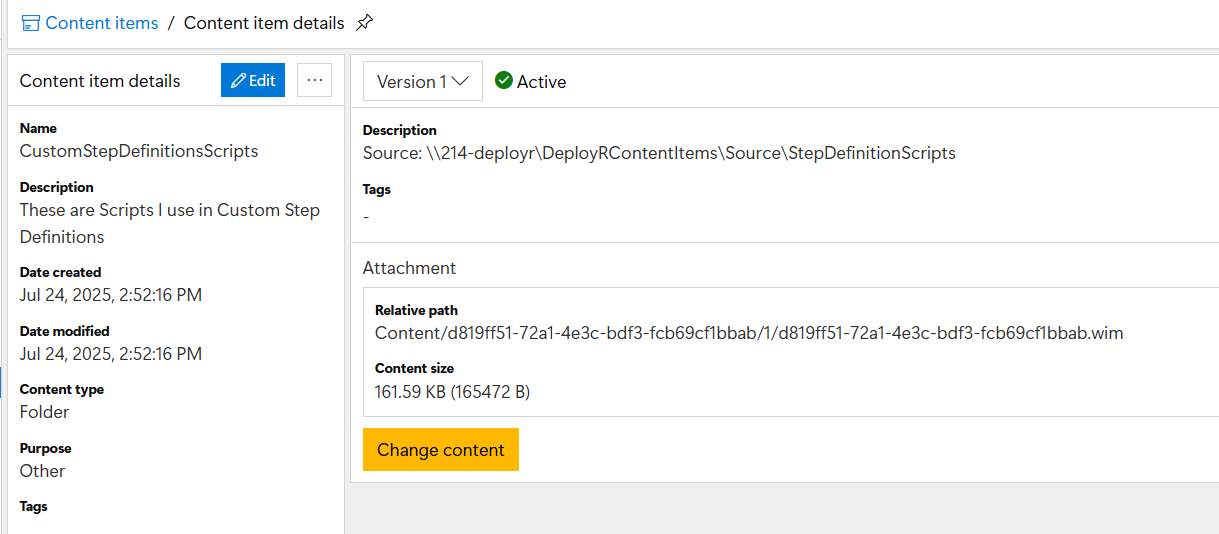Viewport: 1219px width, 534px height.
Task: Click the Date created timestamp
Action: coord(111,295)
